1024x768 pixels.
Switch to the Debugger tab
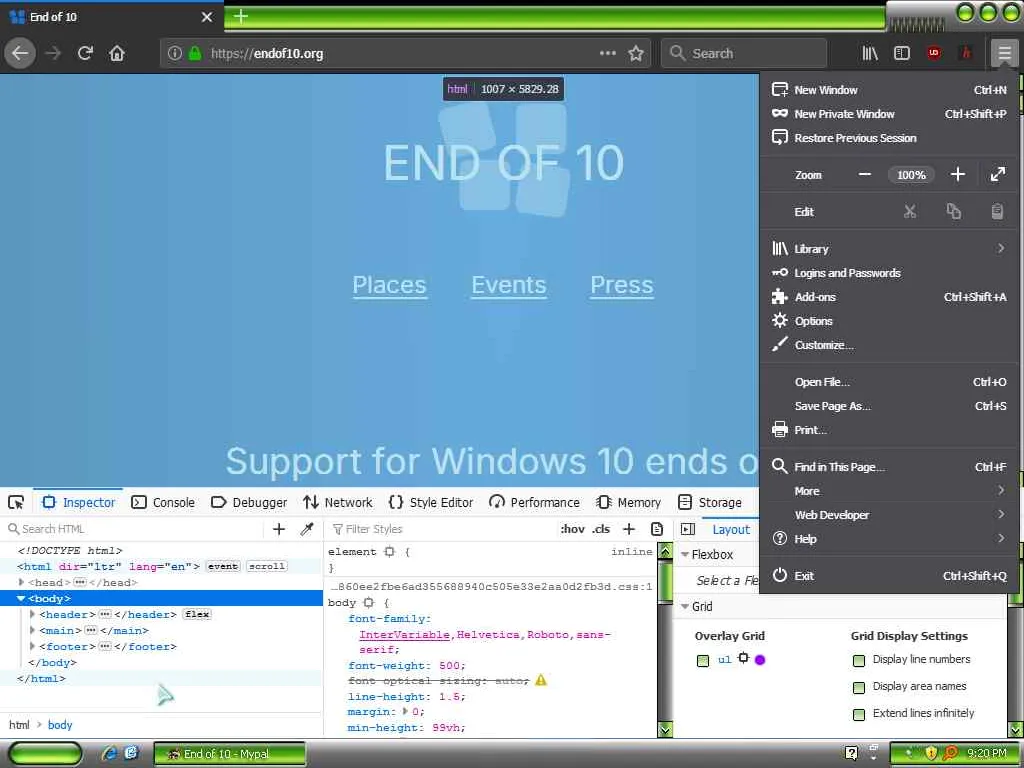[x=249, y=502]
